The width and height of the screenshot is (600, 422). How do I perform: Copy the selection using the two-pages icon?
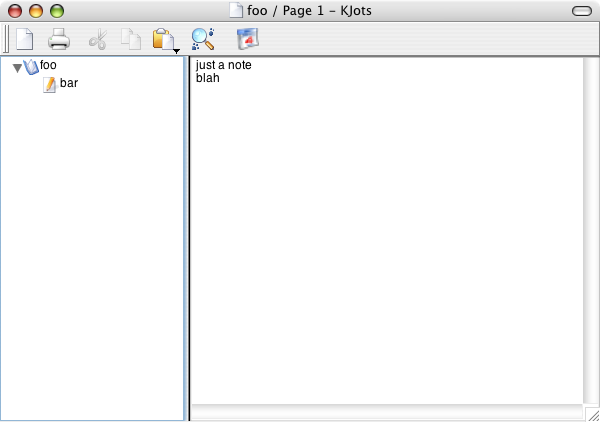(131, 39)
